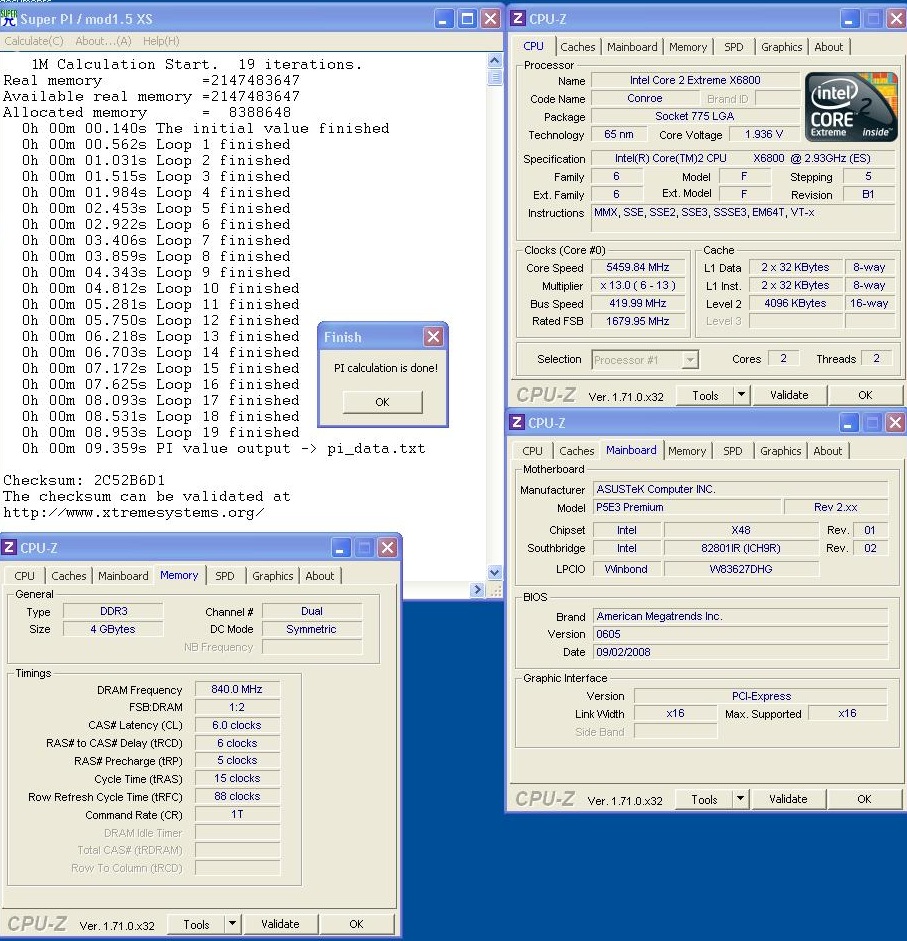Minimize the Super PI window

click(443, 19)
